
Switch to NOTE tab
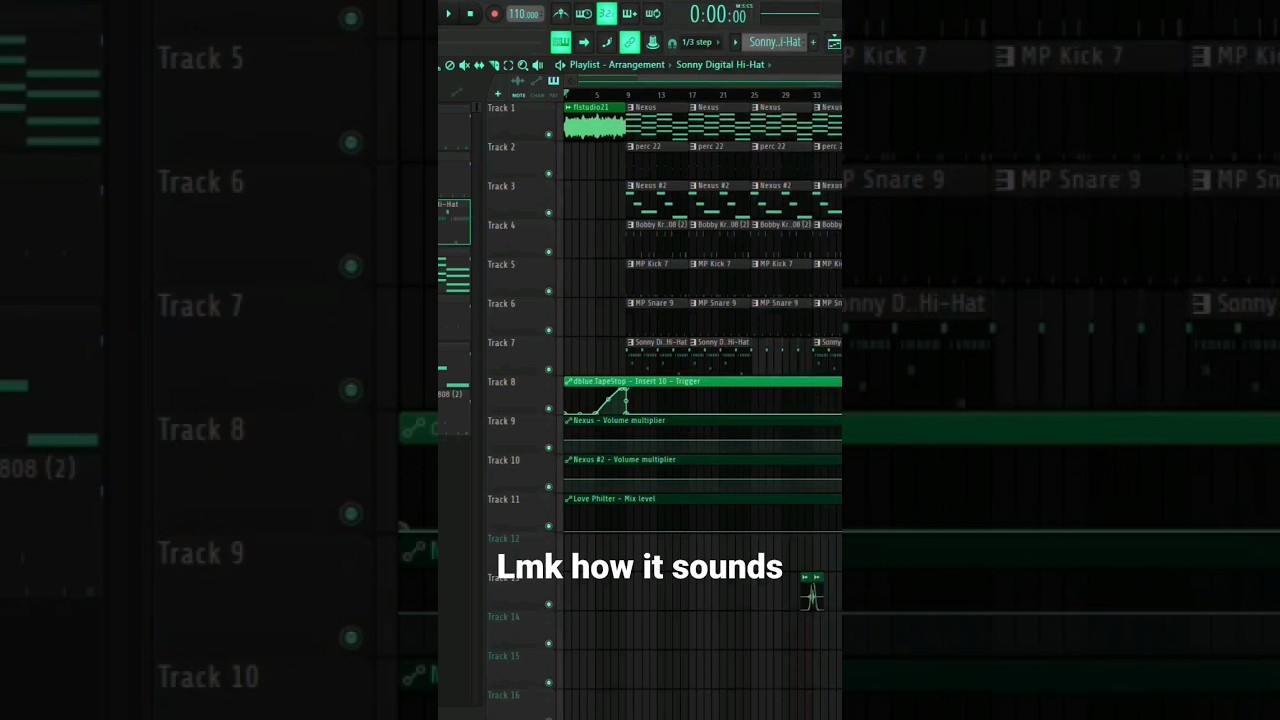click(519, 95)
